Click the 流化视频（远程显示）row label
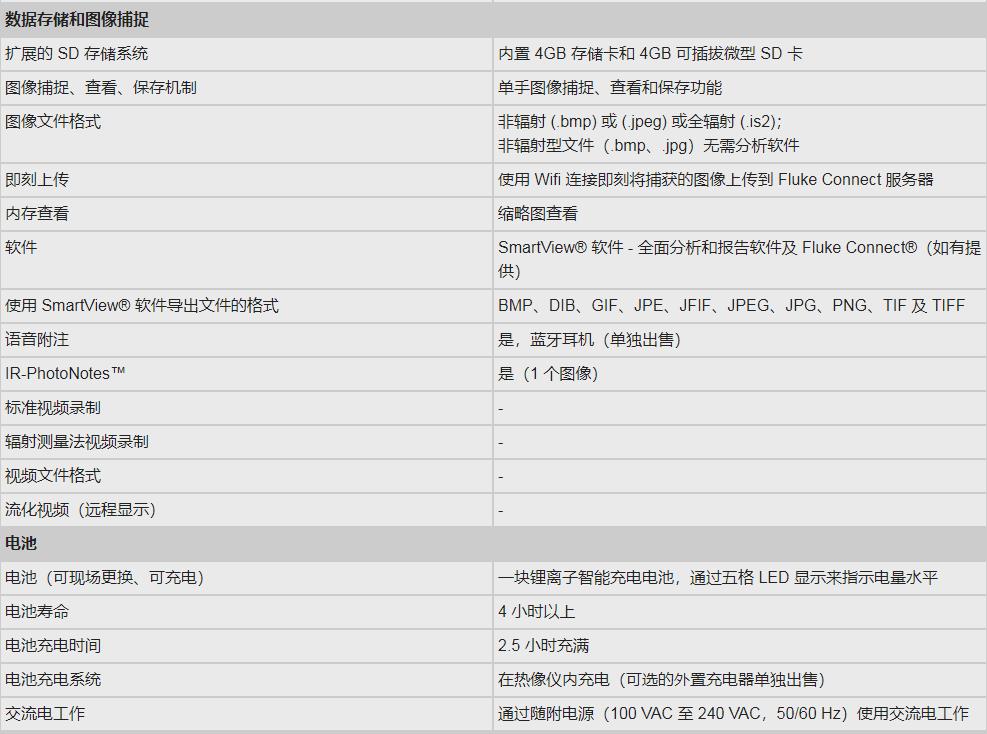The width and height of the screenshot is (987, 734). 81,510
